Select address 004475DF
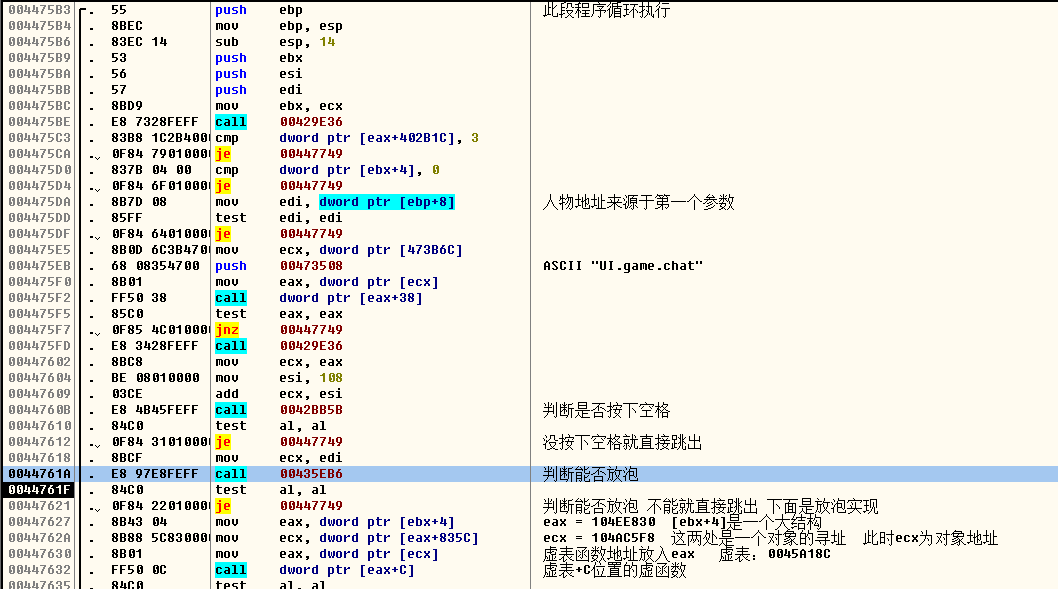Screen dimensions: 1058x589 pos(39,234)
